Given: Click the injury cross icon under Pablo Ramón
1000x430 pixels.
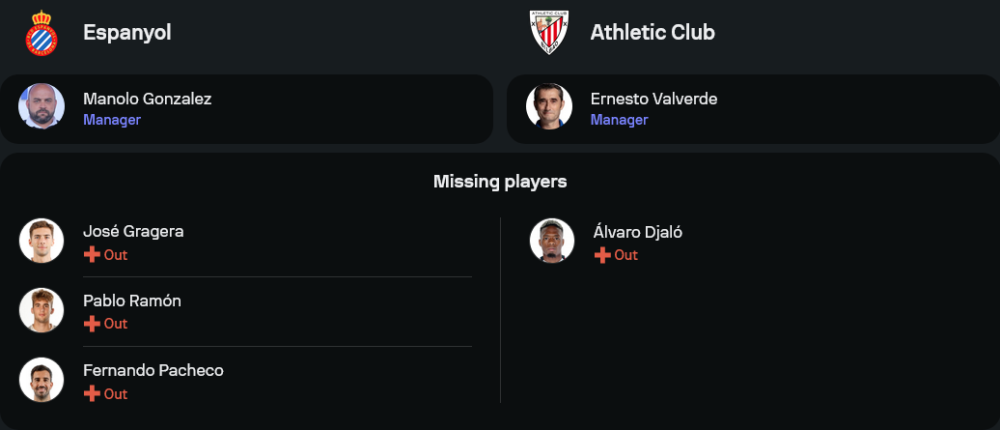Looking at the screenshot, I should click(92, 324).
